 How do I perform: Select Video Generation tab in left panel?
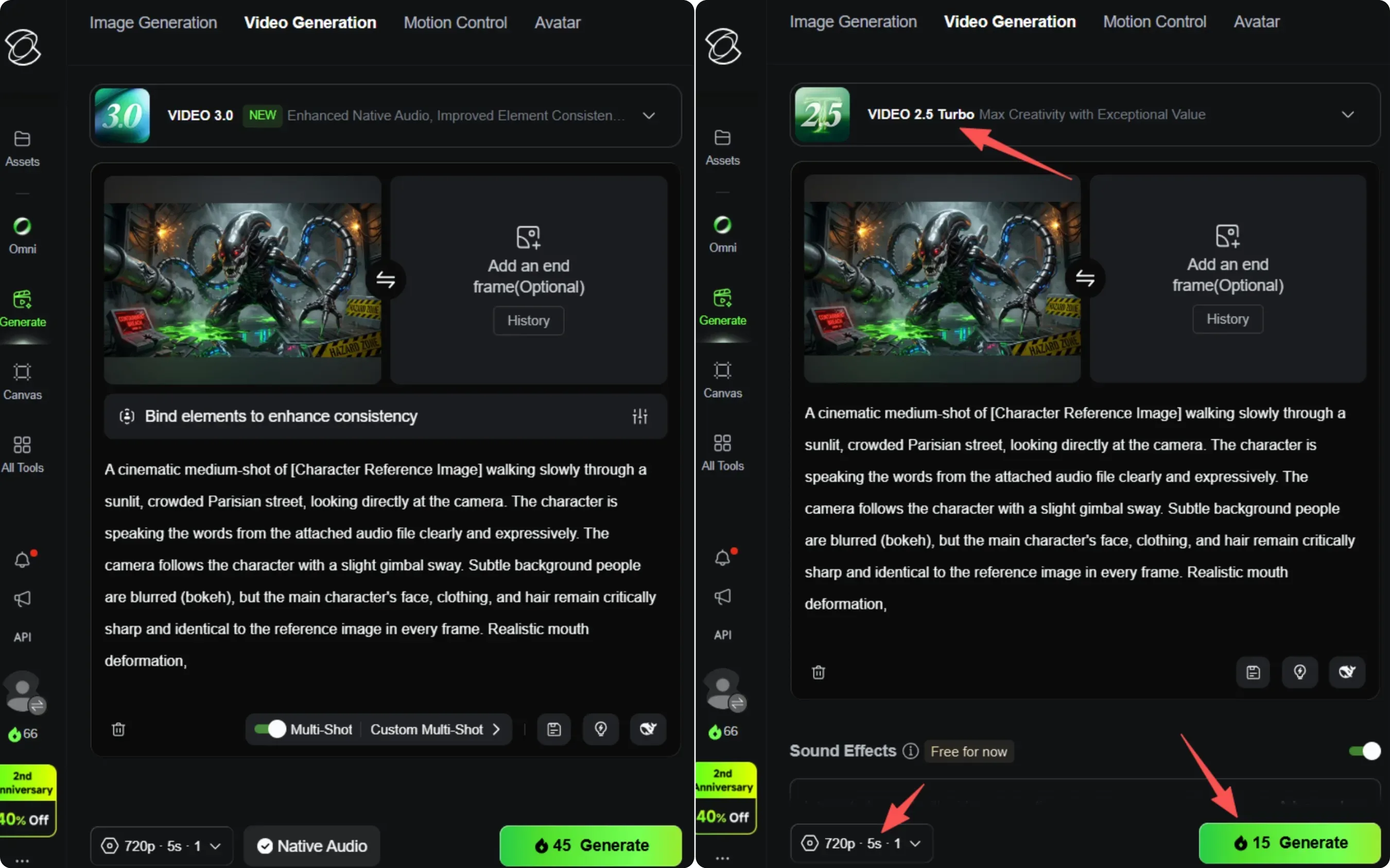pos(310,23)
